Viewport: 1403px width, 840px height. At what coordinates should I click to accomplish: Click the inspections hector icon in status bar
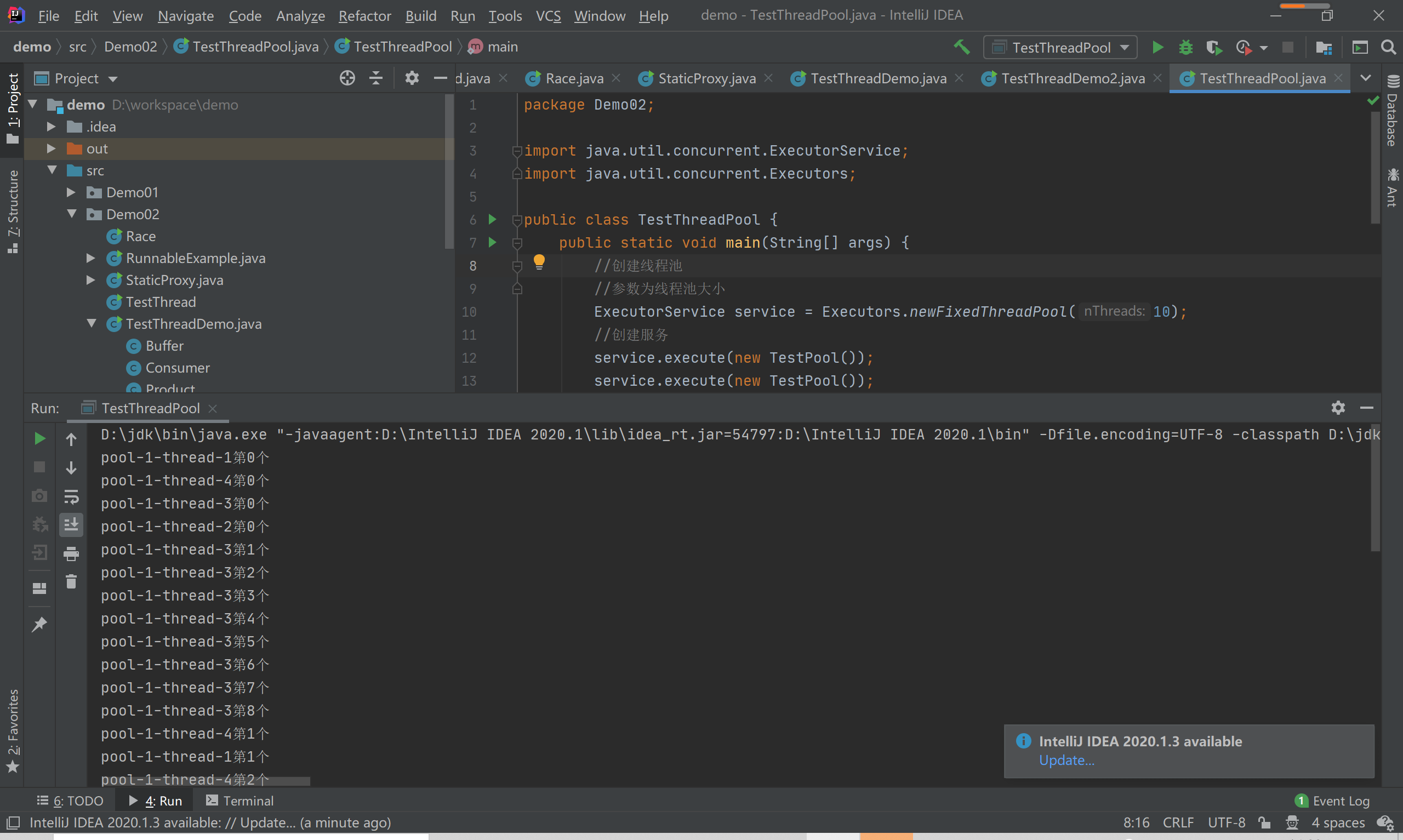coord(1292,822)
